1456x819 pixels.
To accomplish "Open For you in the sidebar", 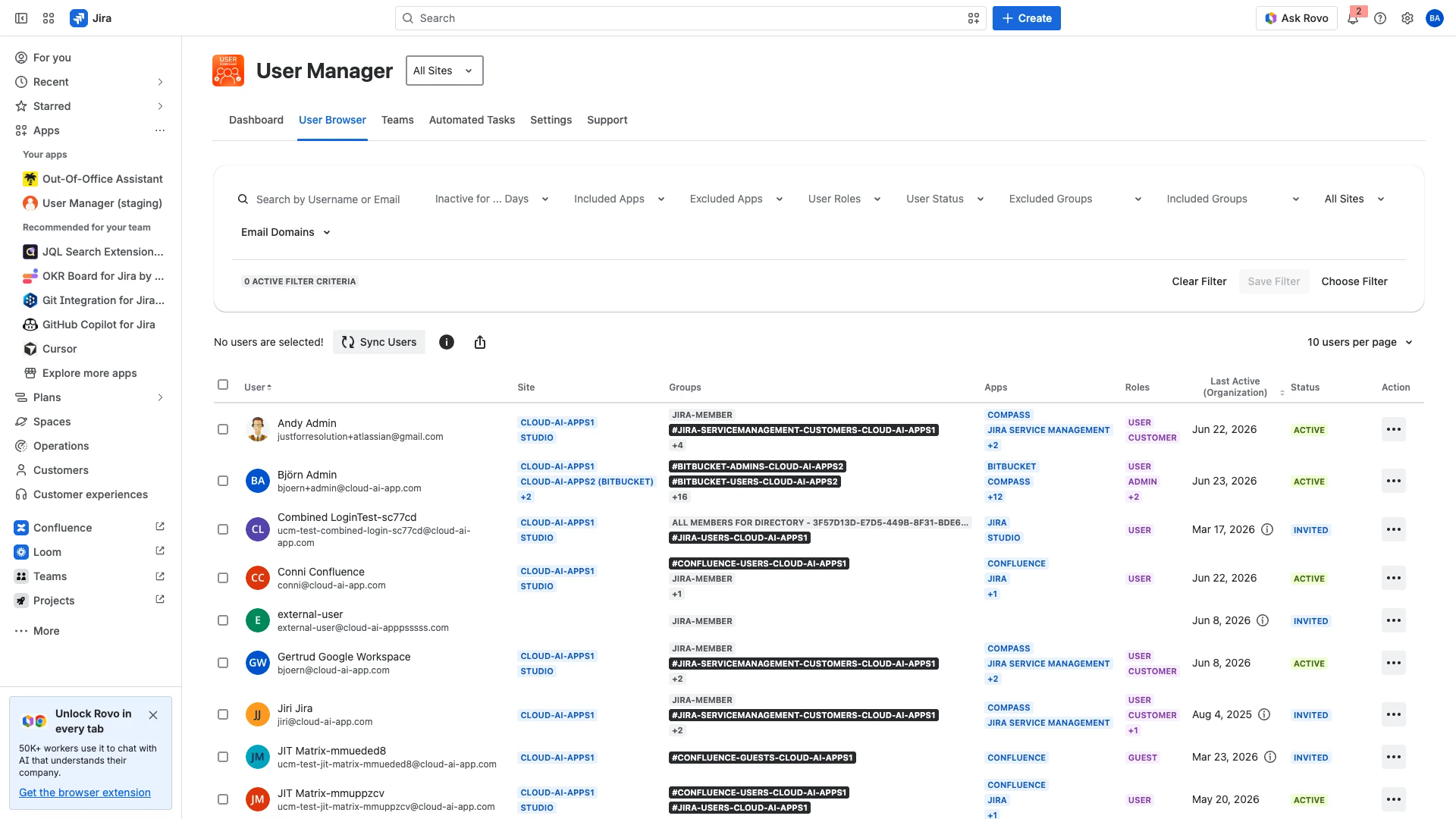I will [x=91, y=58].
